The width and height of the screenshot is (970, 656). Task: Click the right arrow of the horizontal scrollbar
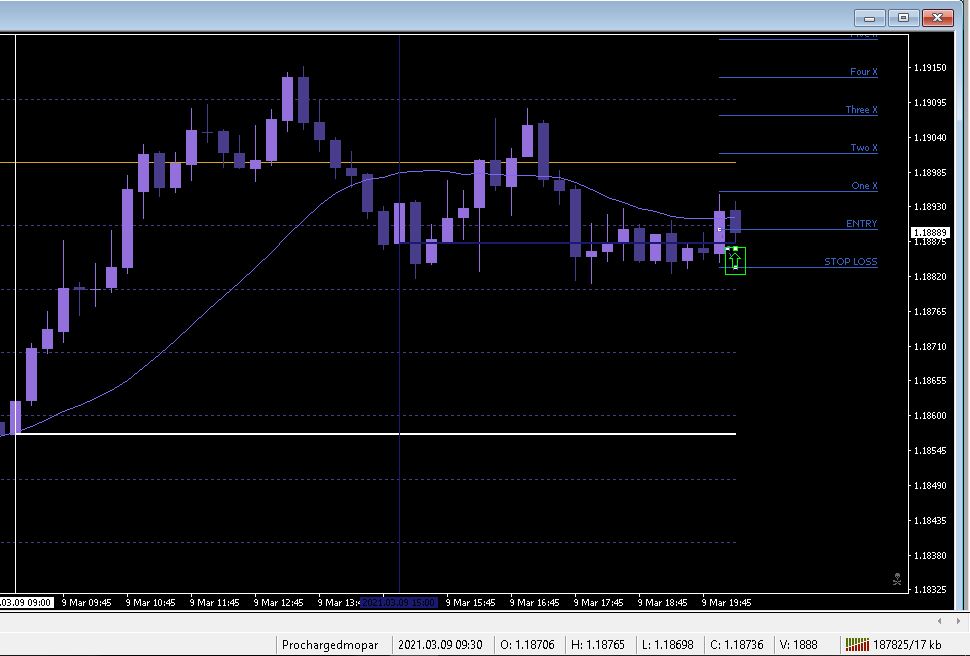[957, 618]
